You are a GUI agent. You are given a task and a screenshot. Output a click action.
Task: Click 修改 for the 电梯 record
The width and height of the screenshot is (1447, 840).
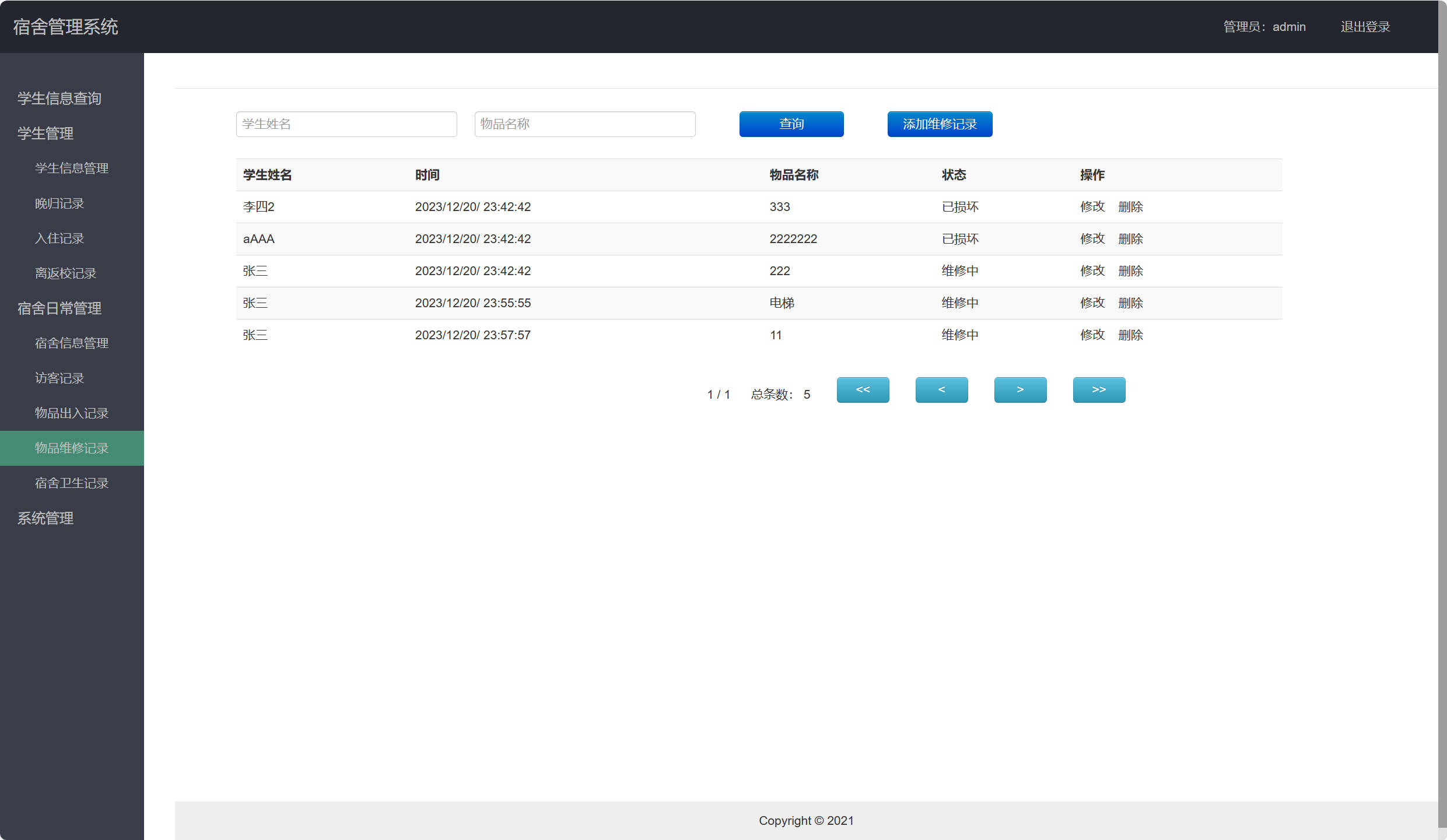[1092, 303]
